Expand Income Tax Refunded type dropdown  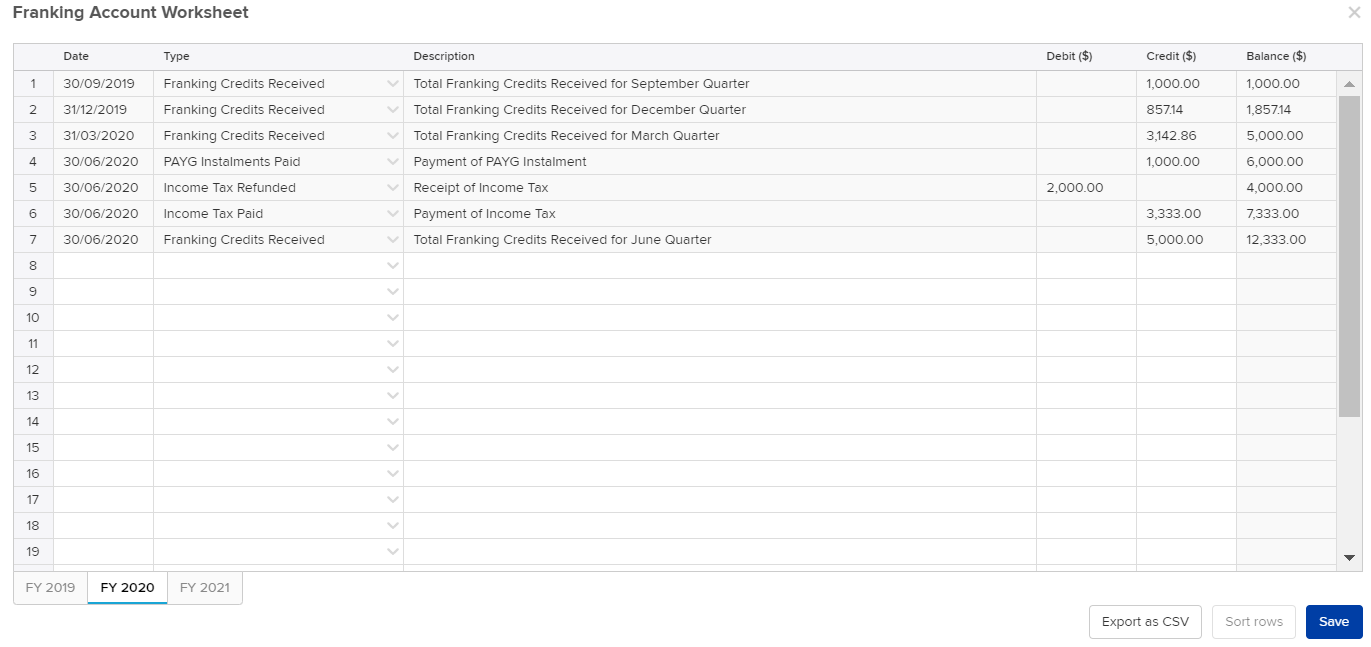click(x=393, y=188)
